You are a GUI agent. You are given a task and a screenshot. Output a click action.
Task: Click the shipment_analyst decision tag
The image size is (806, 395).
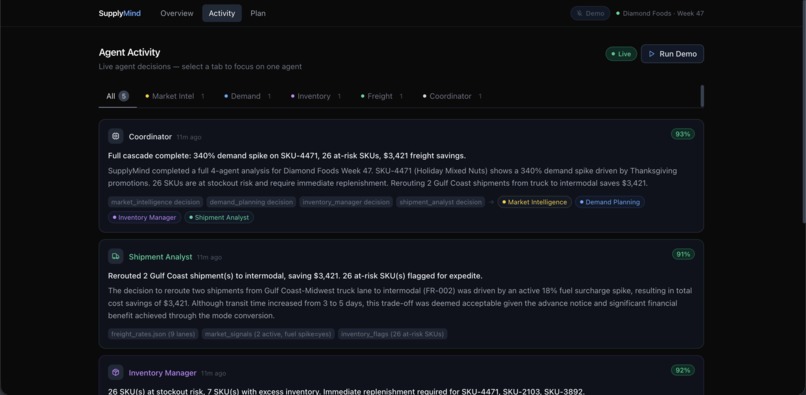[441, 202]
